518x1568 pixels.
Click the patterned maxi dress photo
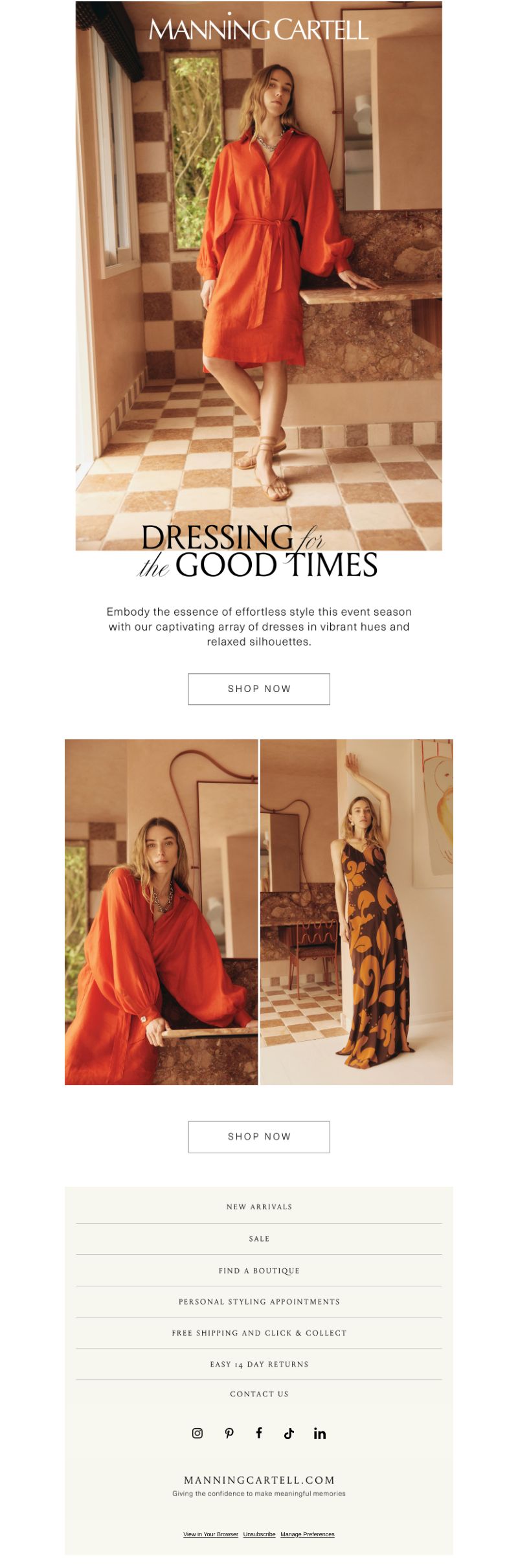(x=357, y=912)
